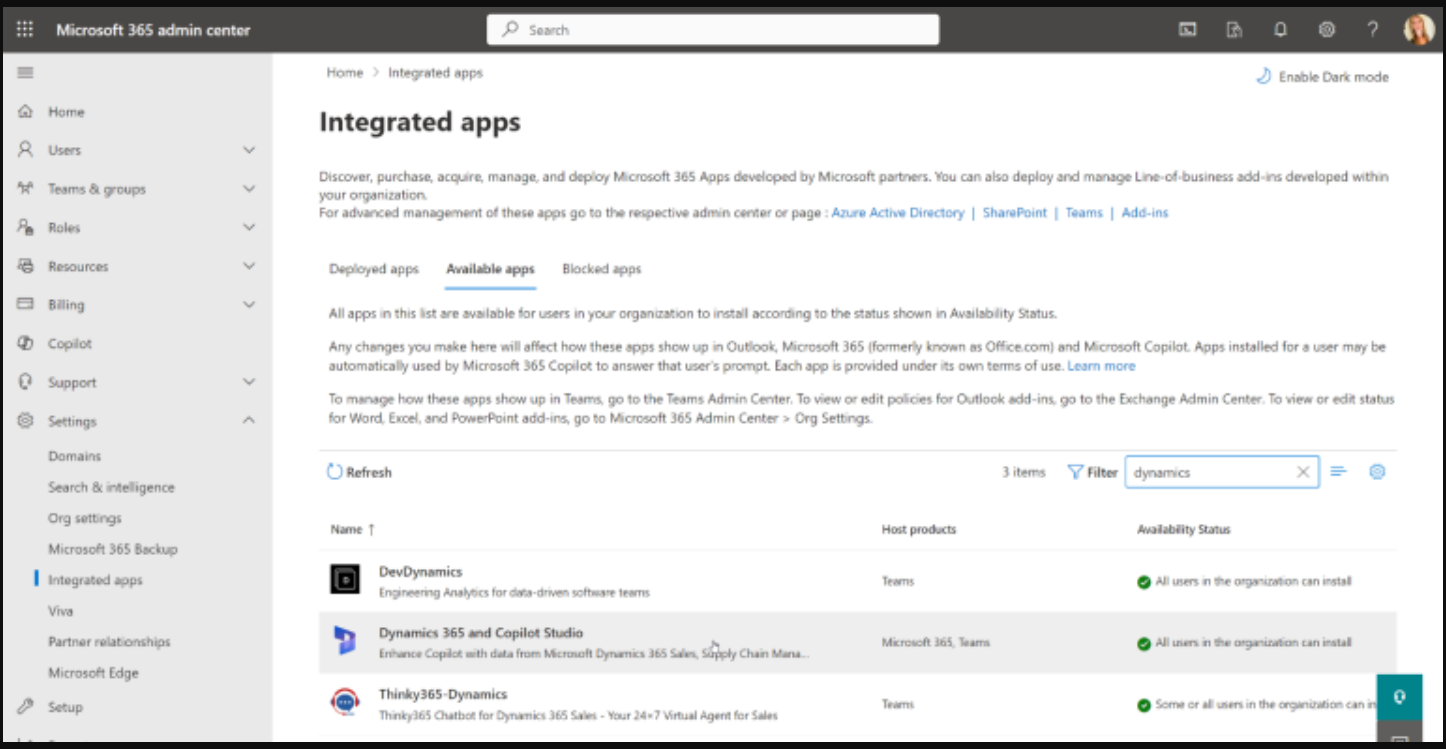The height and width of the screenshot is (749, 1446).
Task: Click the Host products column header
Action: [919, 529]
